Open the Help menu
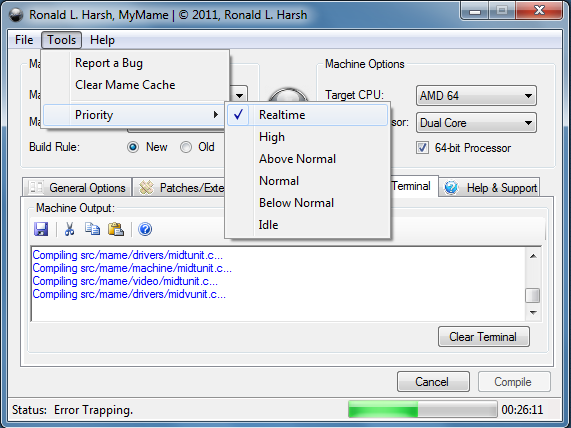 pos(102,40)
